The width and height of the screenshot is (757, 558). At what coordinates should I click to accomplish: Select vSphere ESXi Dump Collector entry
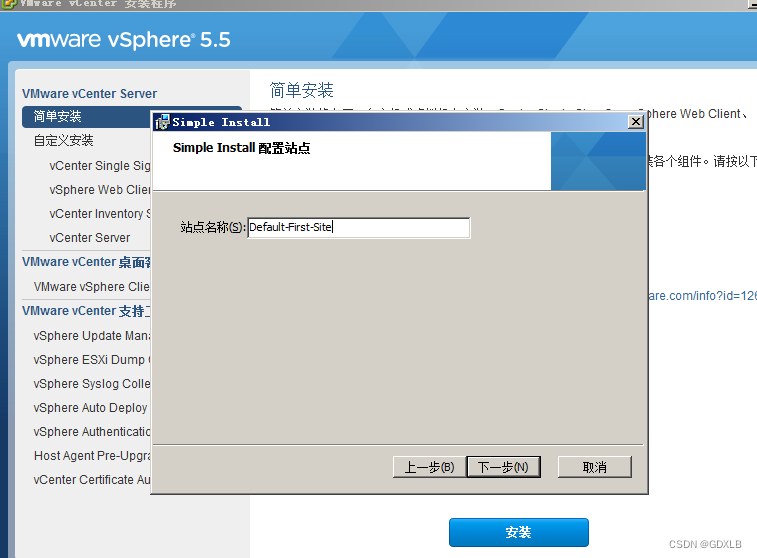[x=92, y=360]
